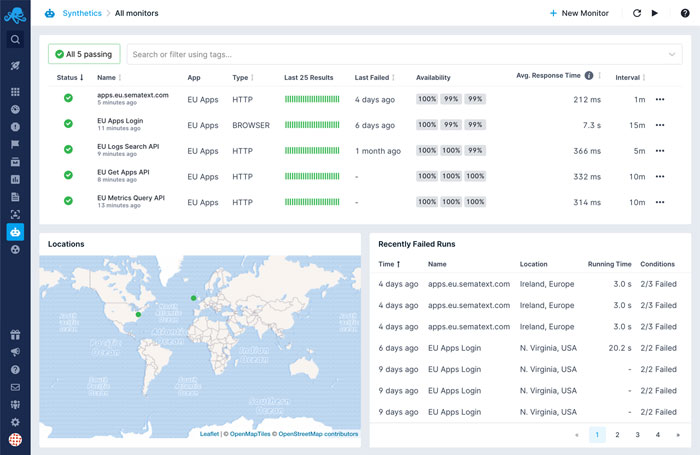Open the rocket icon in sidebar
This screenshot has height=455, width=700.
(x=15, y=65)
